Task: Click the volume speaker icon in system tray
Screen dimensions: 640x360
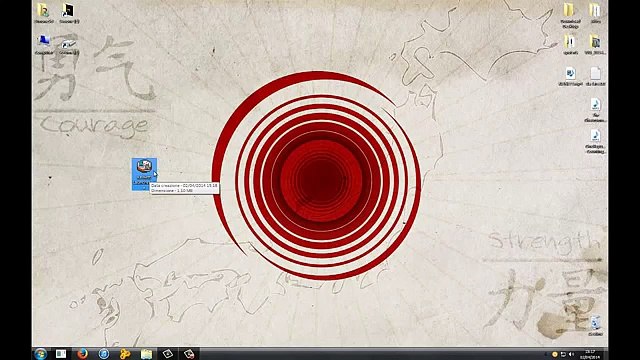Action: point(571,354)
